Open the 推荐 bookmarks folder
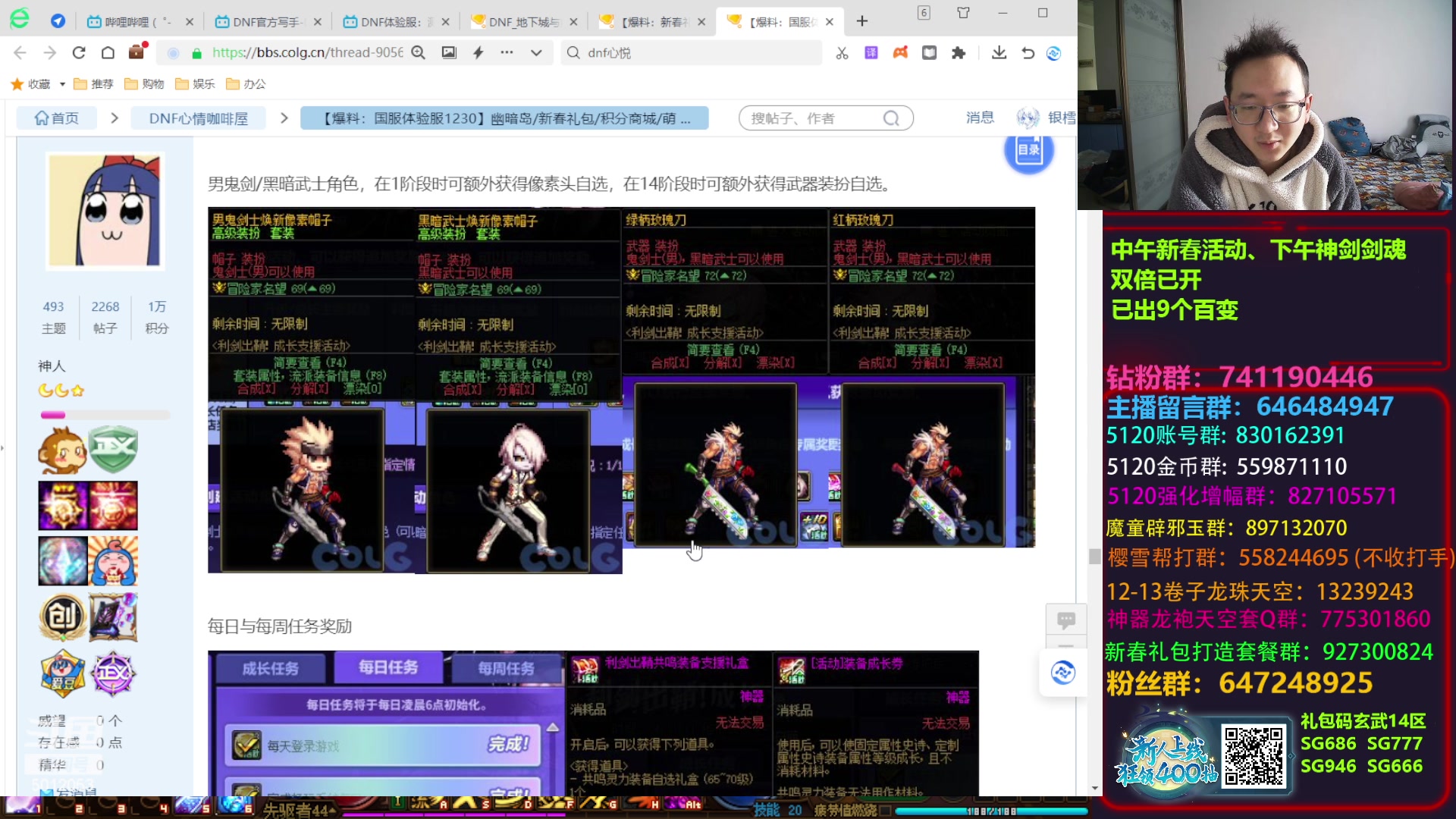The height and width of the screenshot is (819, 1456). click(93, 84)
